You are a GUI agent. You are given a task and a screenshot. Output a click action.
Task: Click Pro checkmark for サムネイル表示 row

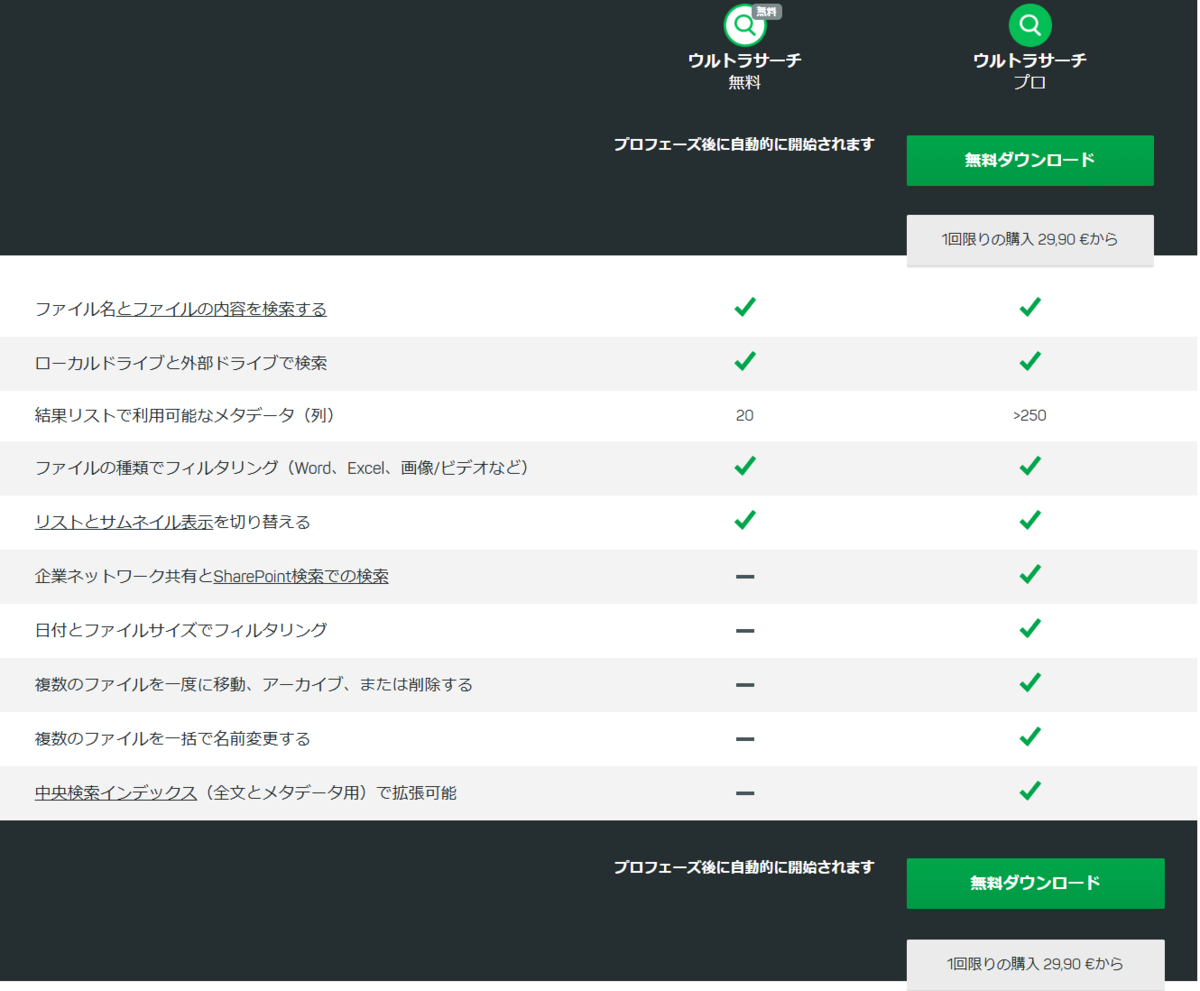[x=1030, y=520]
